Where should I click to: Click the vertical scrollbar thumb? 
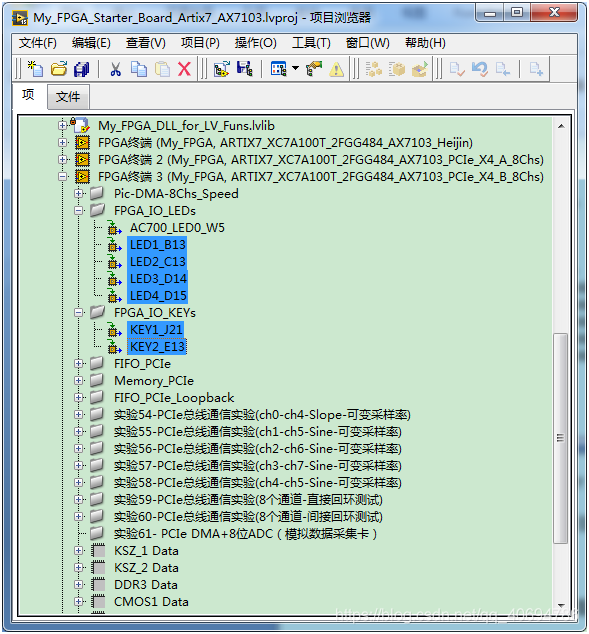tap(560, 438)
